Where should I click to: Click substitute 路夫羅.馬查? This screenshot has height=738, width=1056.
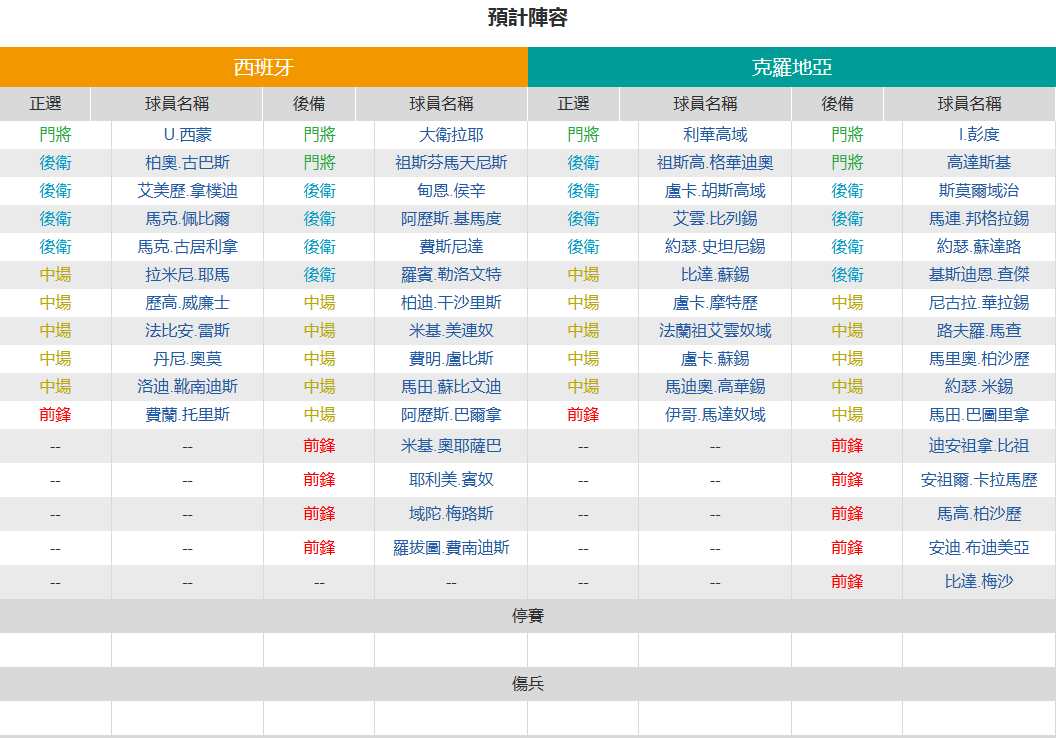979,331
